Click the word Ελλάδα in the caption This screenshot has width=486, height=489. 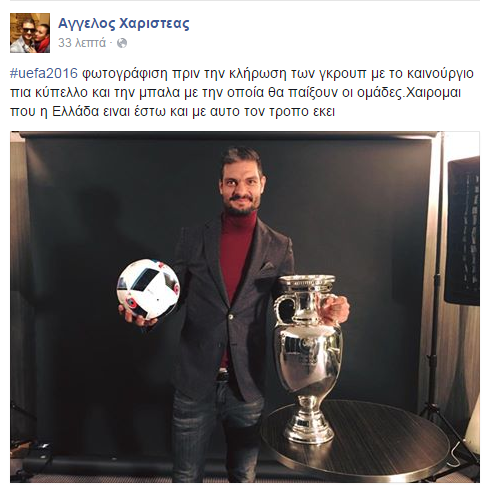76,112
